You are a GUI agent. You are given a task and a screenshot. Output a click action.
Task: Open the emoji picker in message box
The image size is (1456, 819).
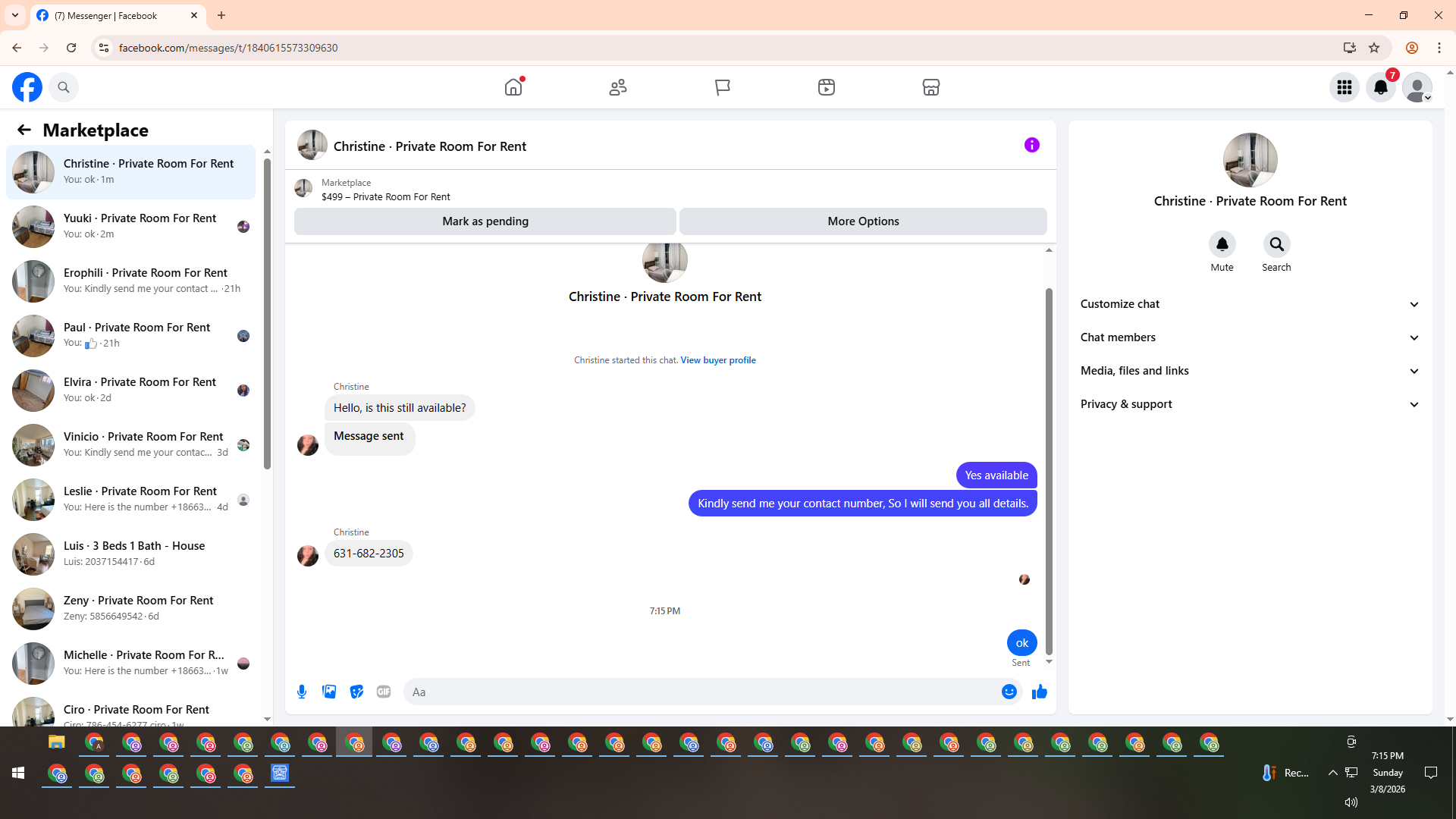tap(1009, 692)
